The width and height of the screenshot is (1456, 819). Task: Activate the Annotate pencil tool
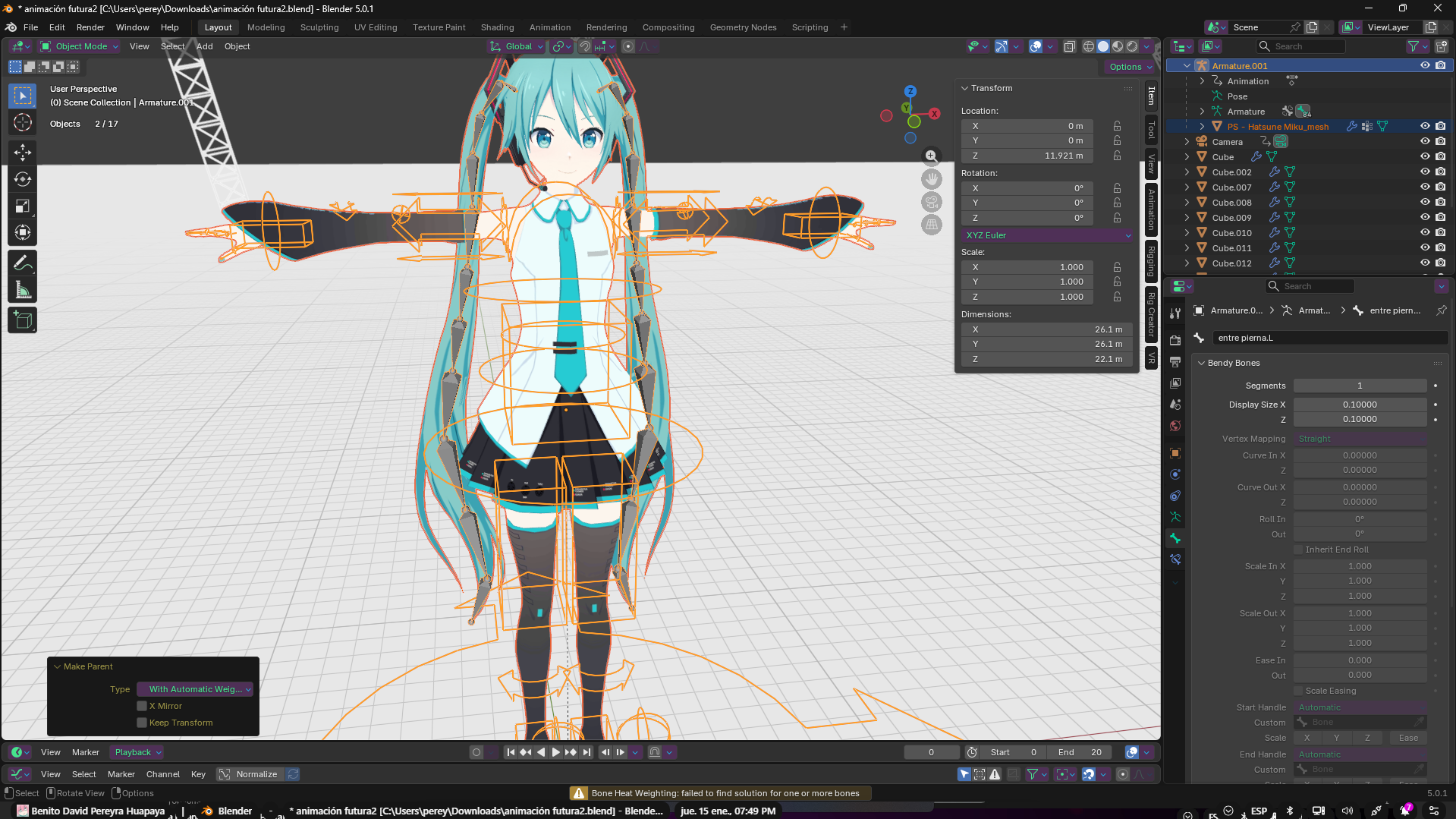23,263
